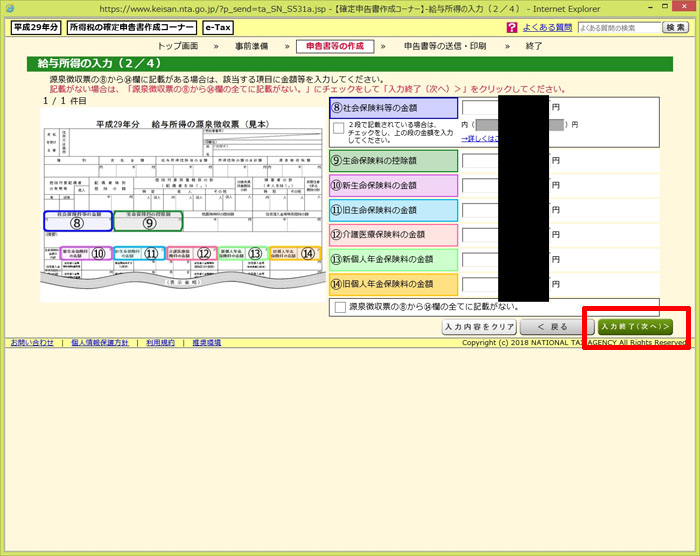Screen dimensions: 700x556
Task: Click the ⑧ marker on the sample slip
Action: pos(77,223)
